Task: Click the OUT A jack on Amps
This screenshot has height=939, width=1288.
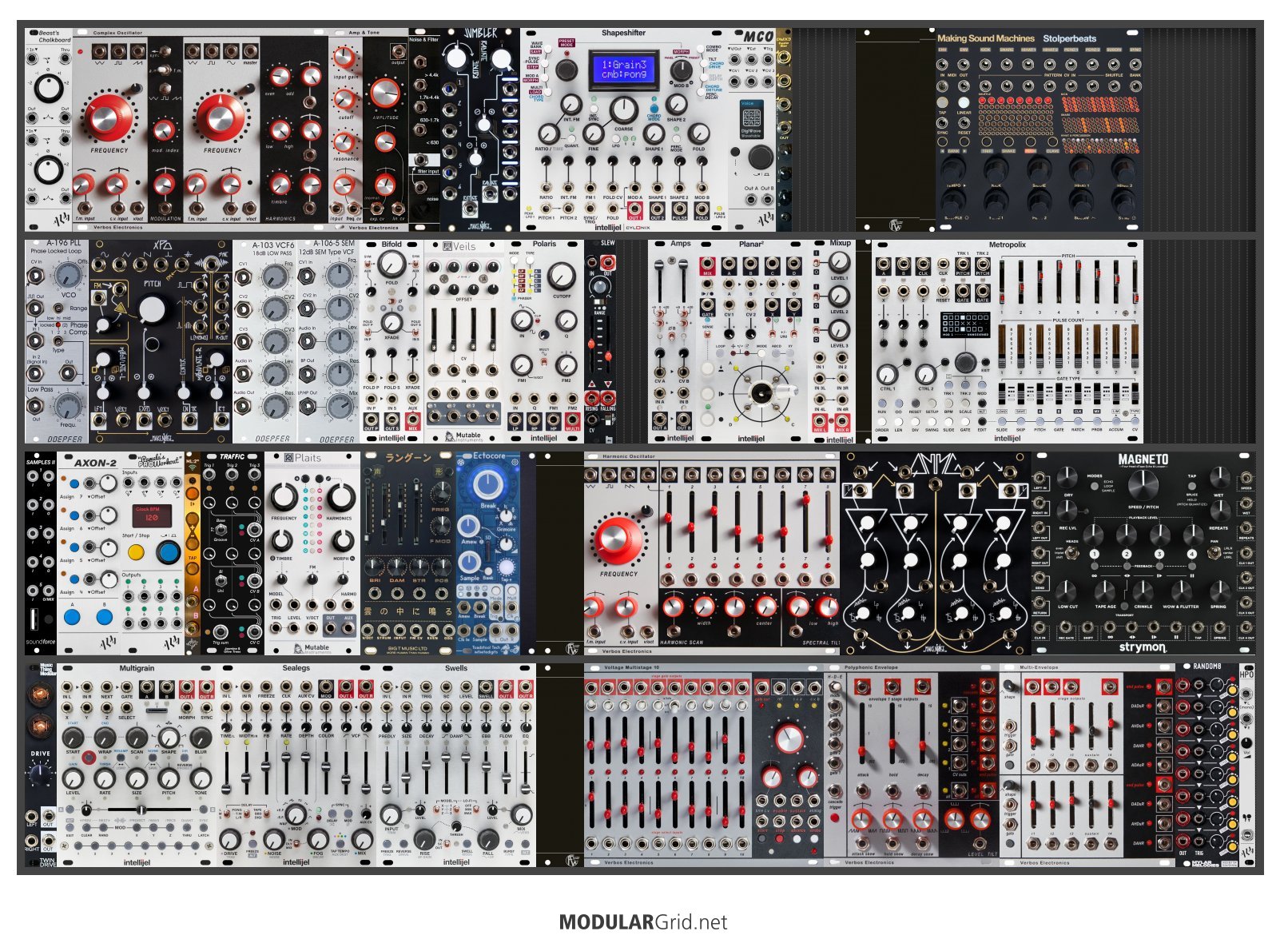Action: coord(660,419)
